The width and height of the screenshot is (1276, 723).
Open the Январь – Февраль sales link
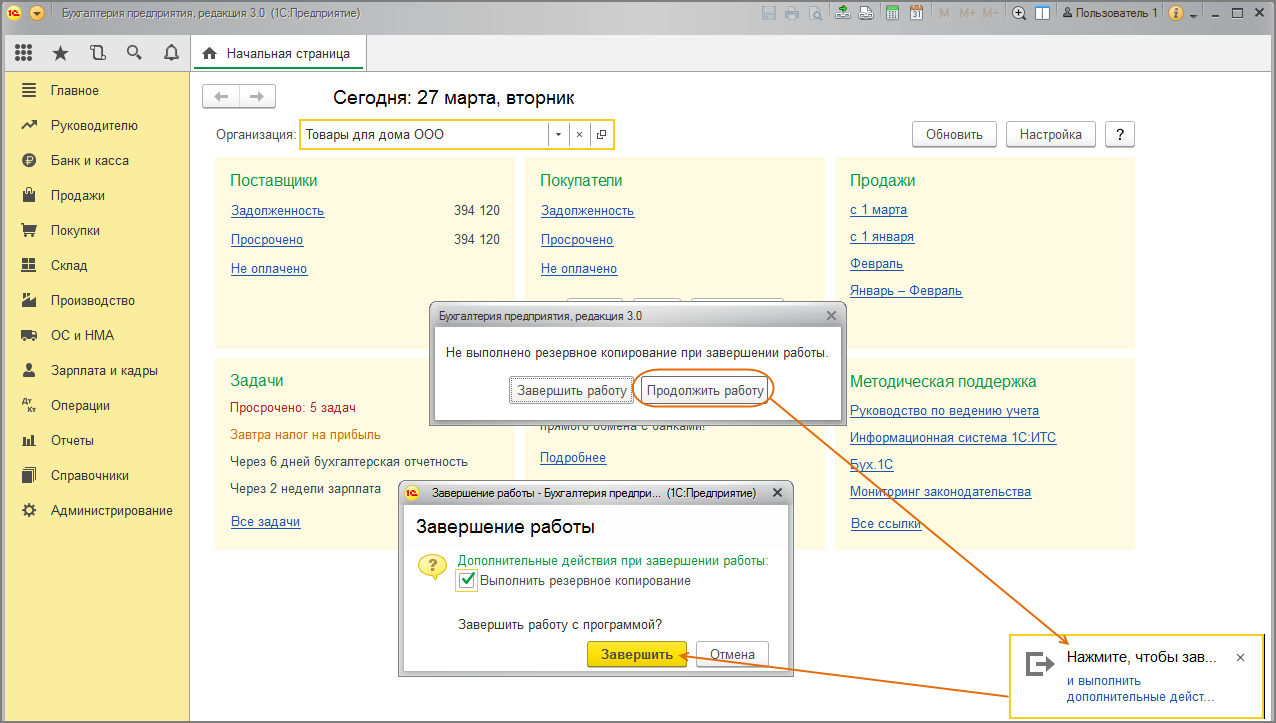(906, 290)
